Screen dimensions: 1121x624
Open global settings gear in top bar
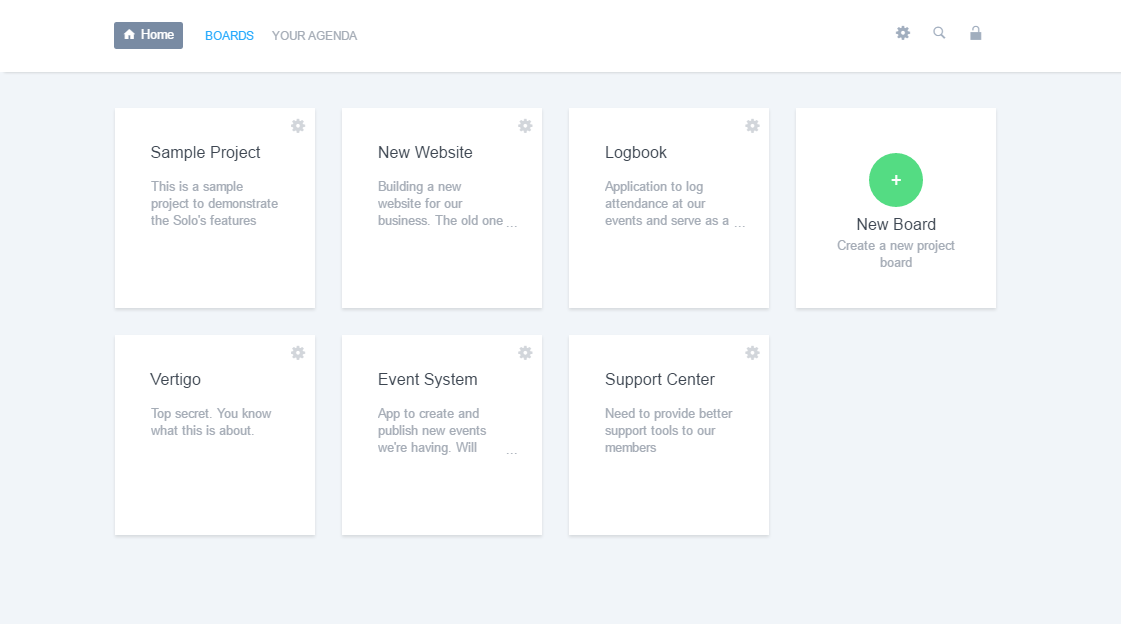pos(903,33)
